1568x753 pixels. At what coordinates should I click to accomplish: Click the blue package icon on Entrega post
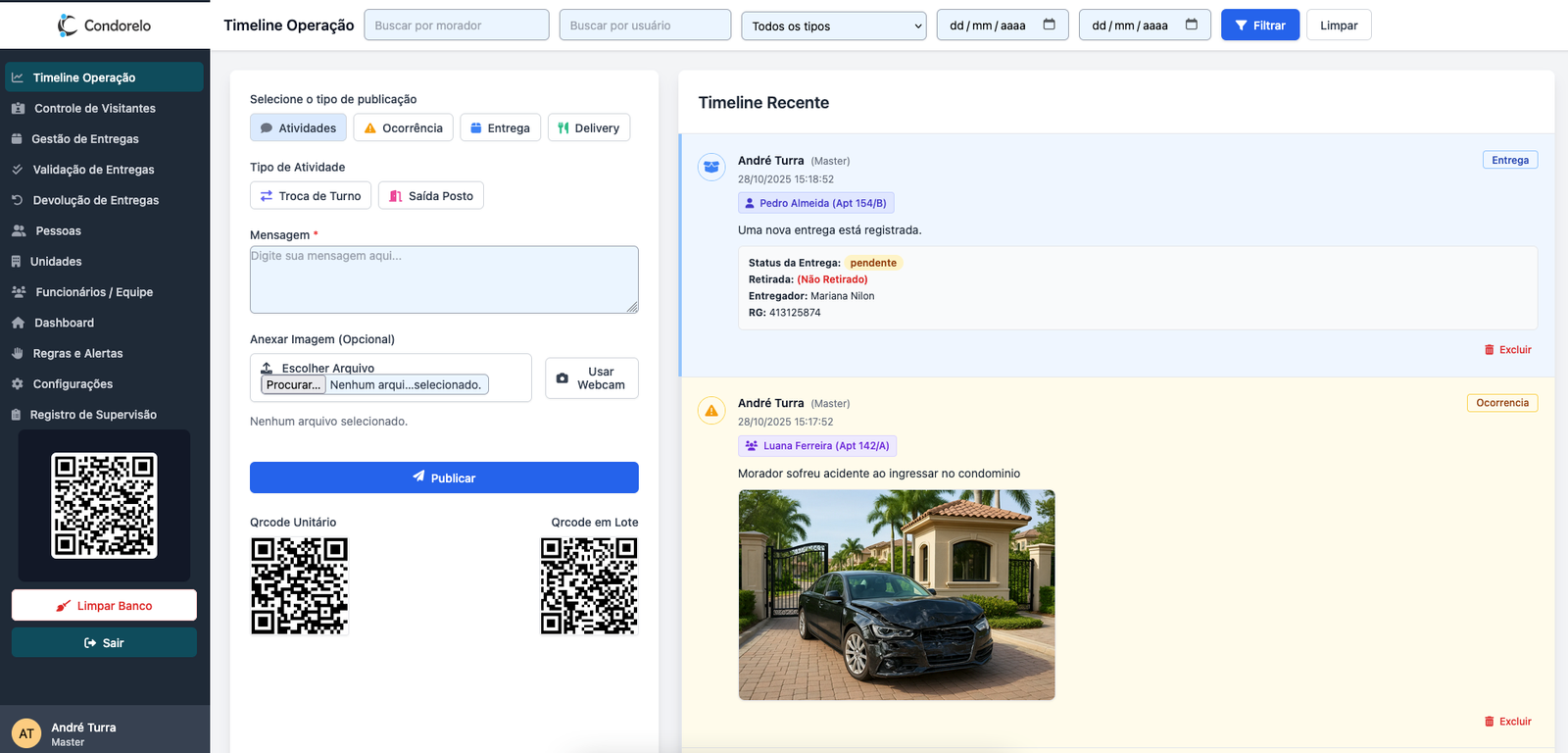pyautogui.click(x=711, y=168)
